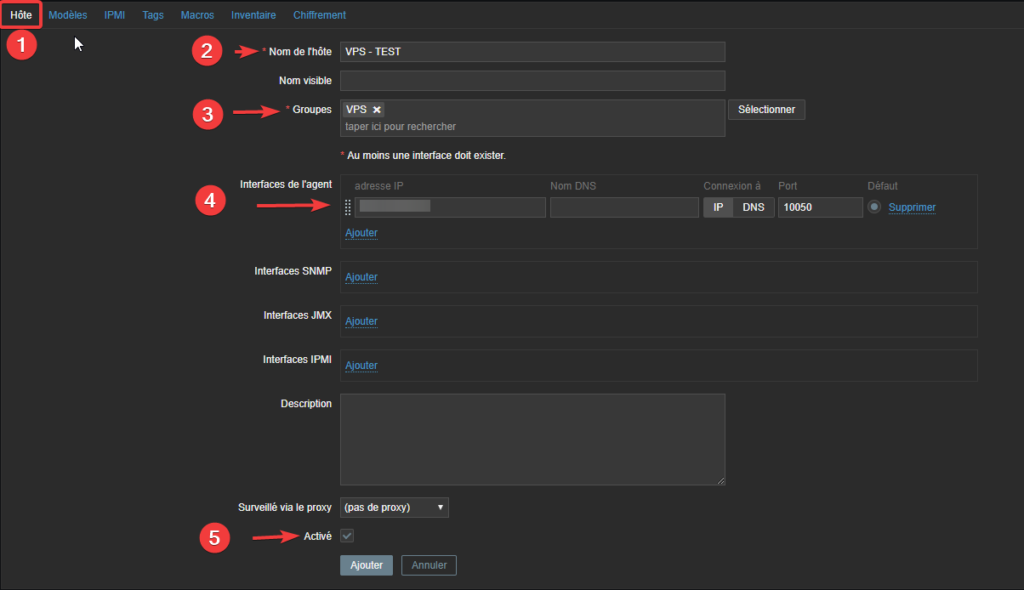Screen dimensions: 1024x590
Task: Open the proxy selection dropdown
Action: point(394,507)
